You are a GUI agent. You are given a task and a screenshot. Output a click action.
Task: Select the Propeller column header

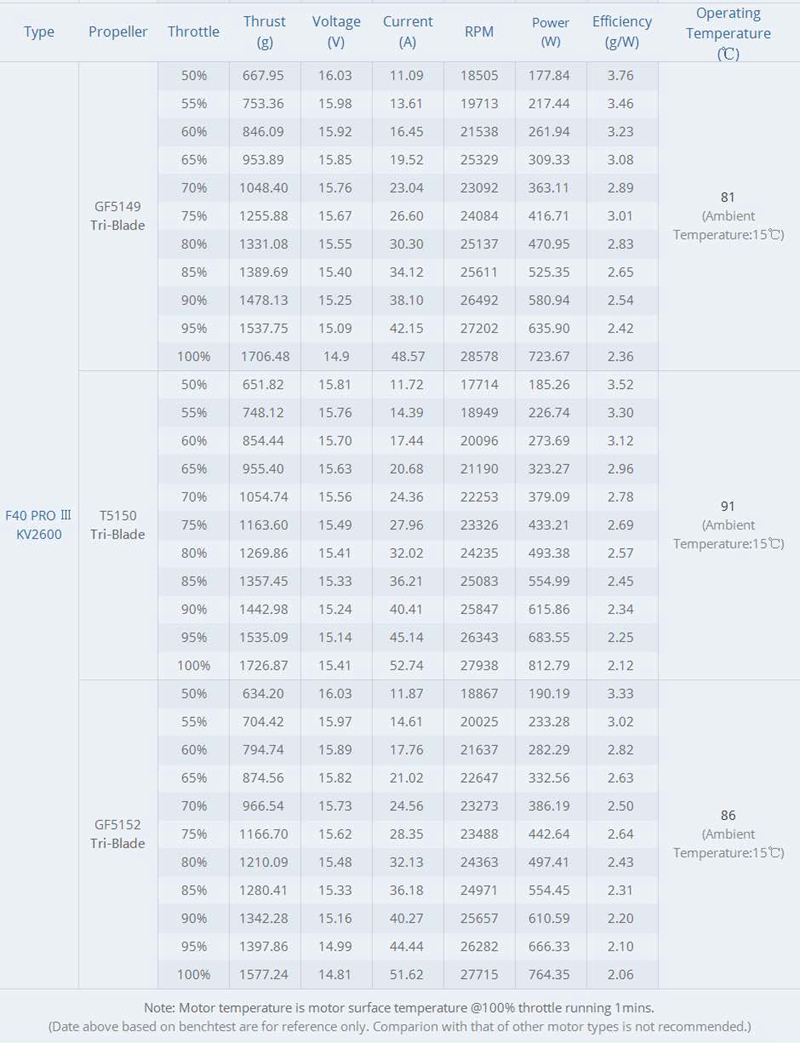click(118, 32)
